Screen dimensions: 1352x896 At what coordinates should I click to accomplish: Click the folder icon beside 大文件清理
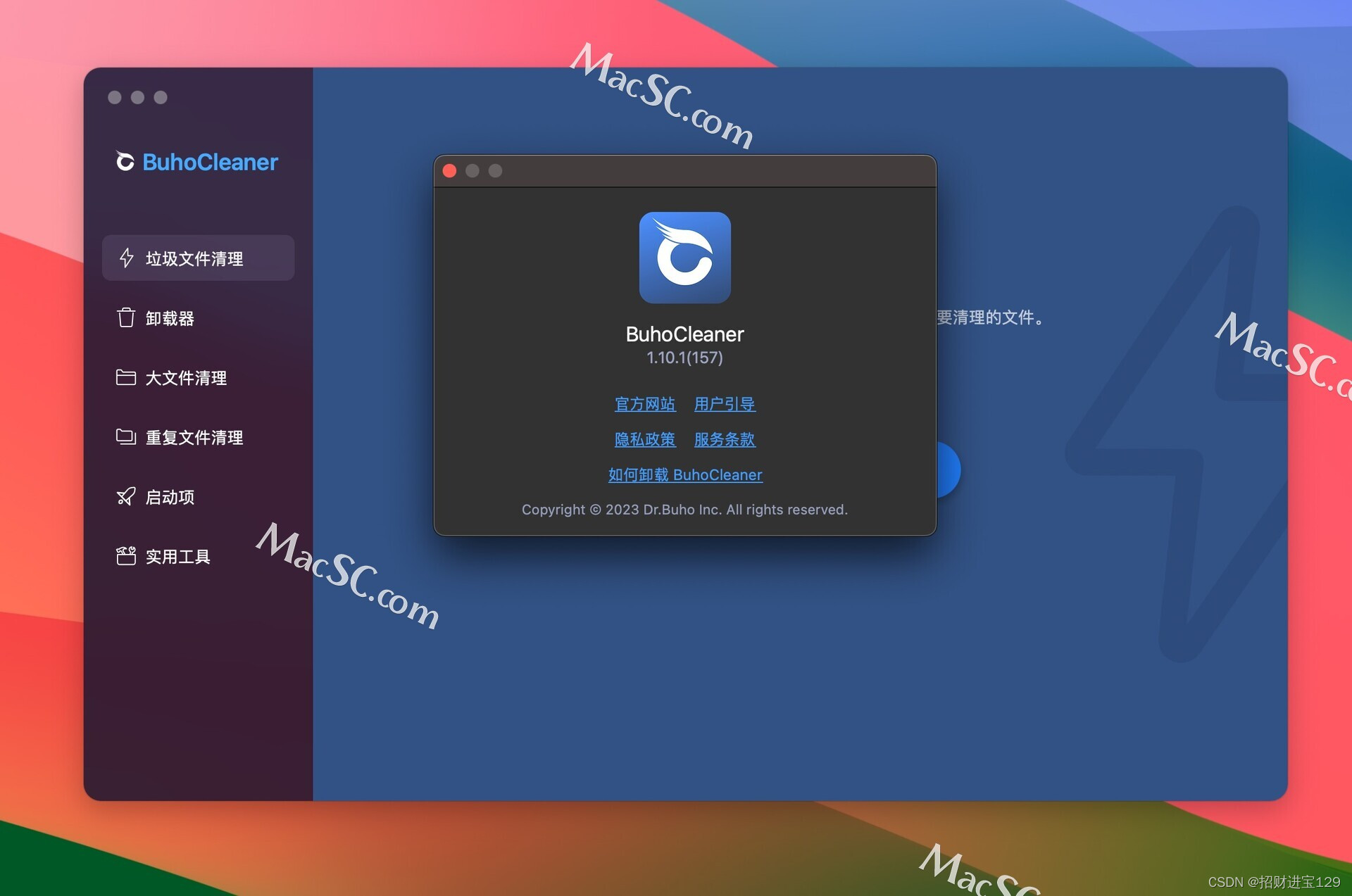click(x=126, y=377)
